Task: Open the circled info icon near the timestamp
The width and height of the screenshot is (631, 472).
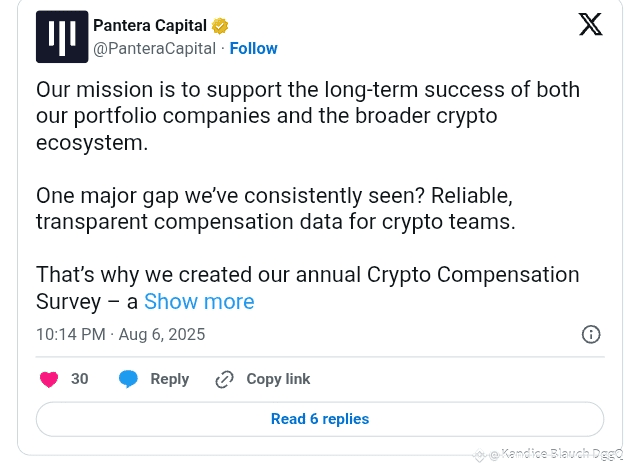Action: coord(591,334)
